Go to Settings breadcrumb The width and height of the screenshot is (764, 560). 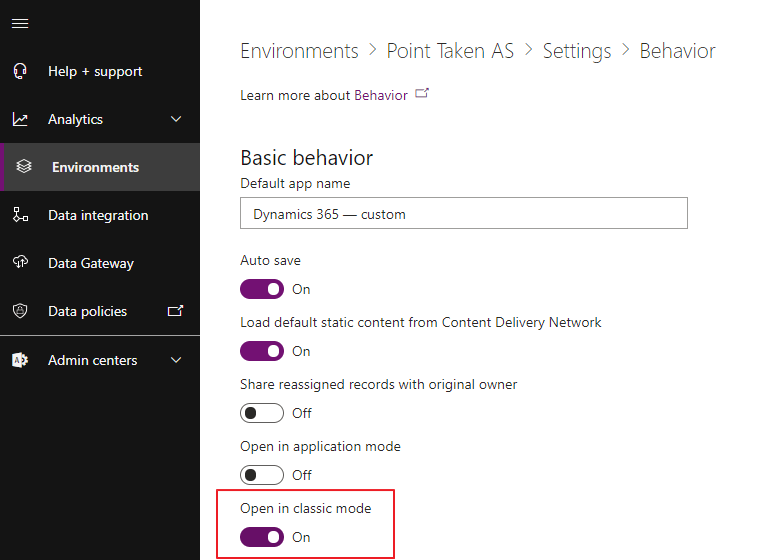tap(577, 52)
